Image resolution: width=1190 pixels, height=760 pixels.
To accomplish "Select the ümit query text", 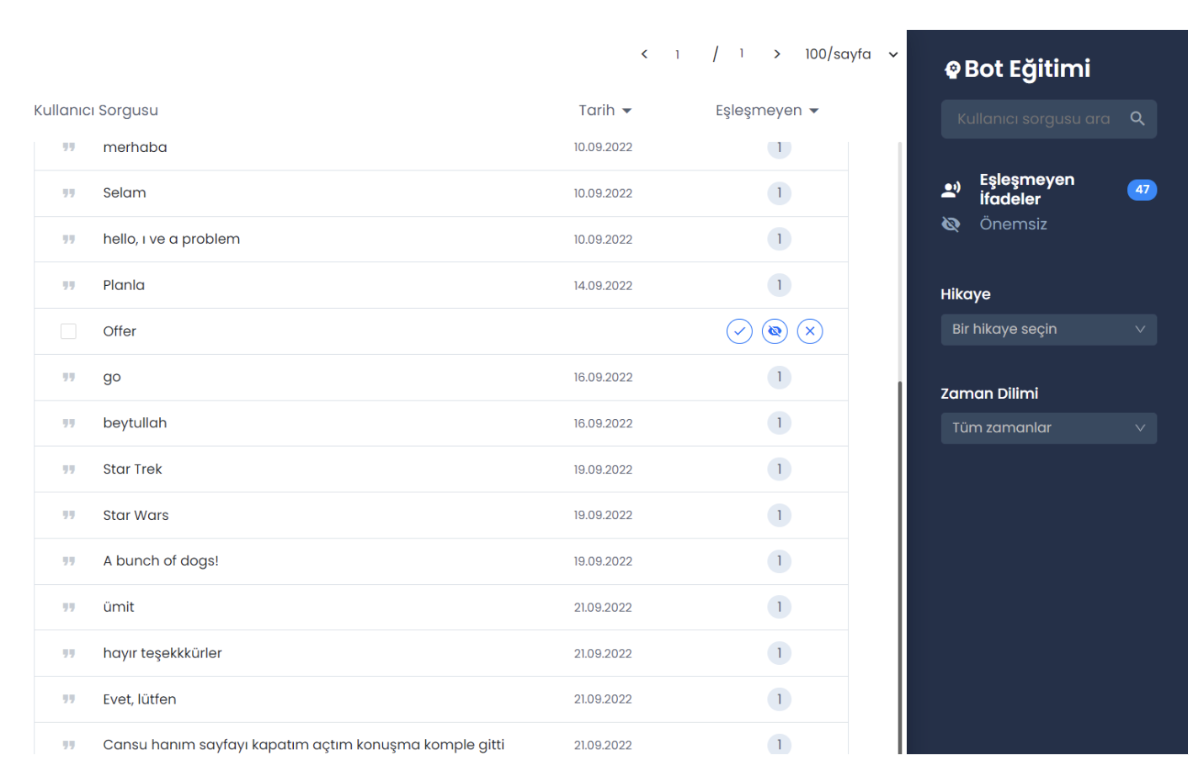I will [118, 607].
